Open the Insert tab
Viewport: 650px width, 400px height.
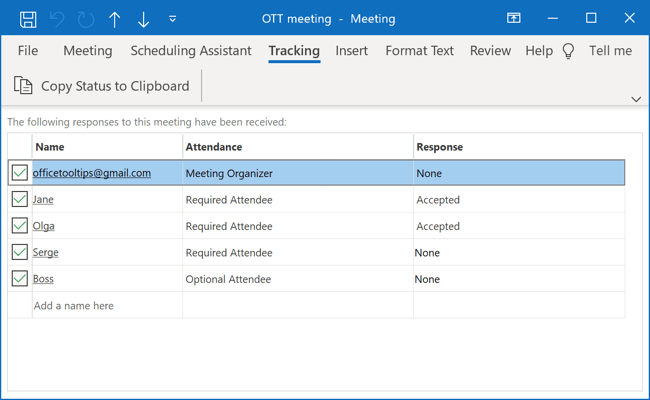pyautogui.click(x=352, y=51)
